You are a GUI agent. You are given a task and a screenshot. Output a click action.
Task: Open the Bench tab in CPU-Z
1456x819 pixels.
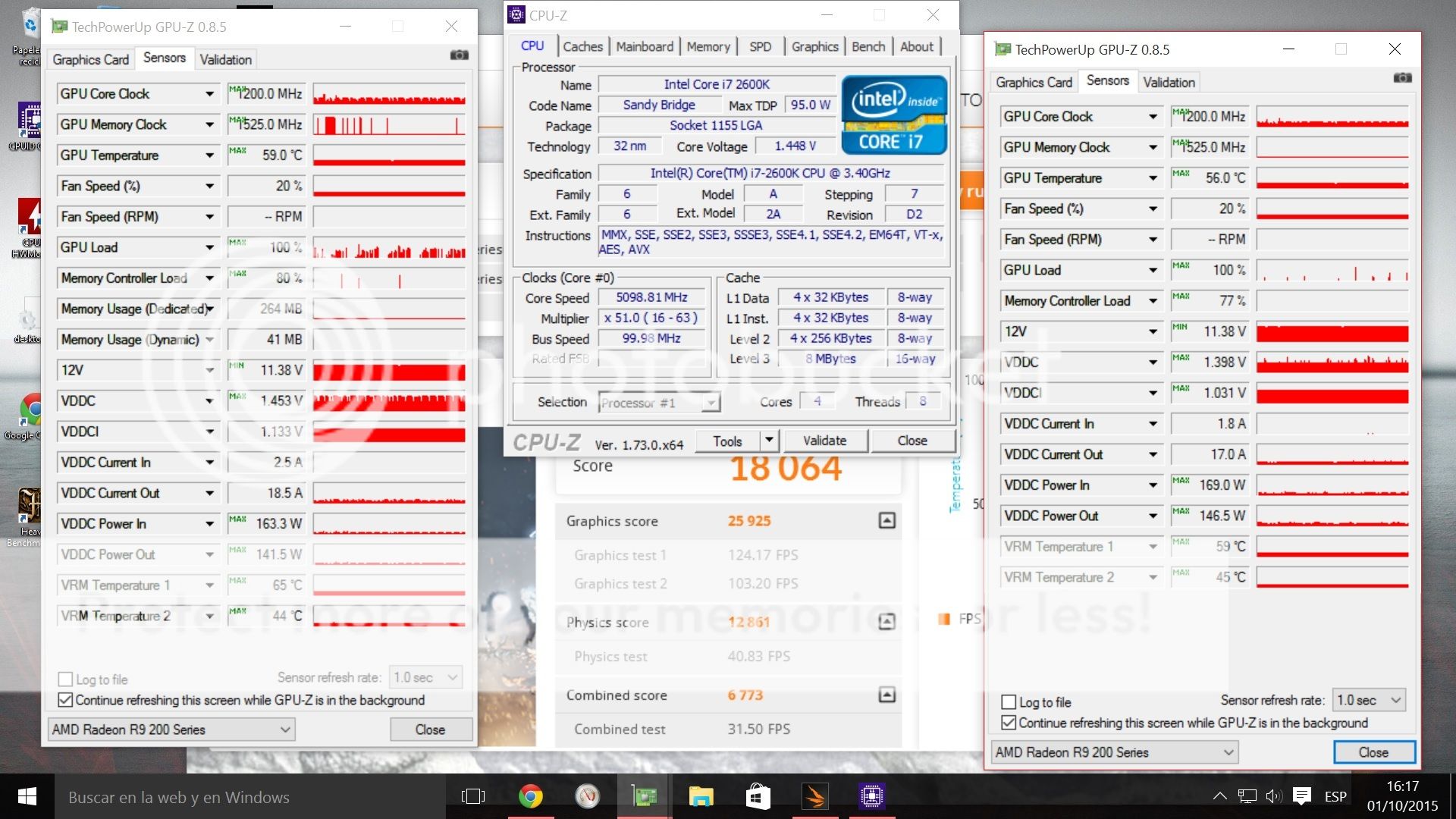tap(868, 46)
